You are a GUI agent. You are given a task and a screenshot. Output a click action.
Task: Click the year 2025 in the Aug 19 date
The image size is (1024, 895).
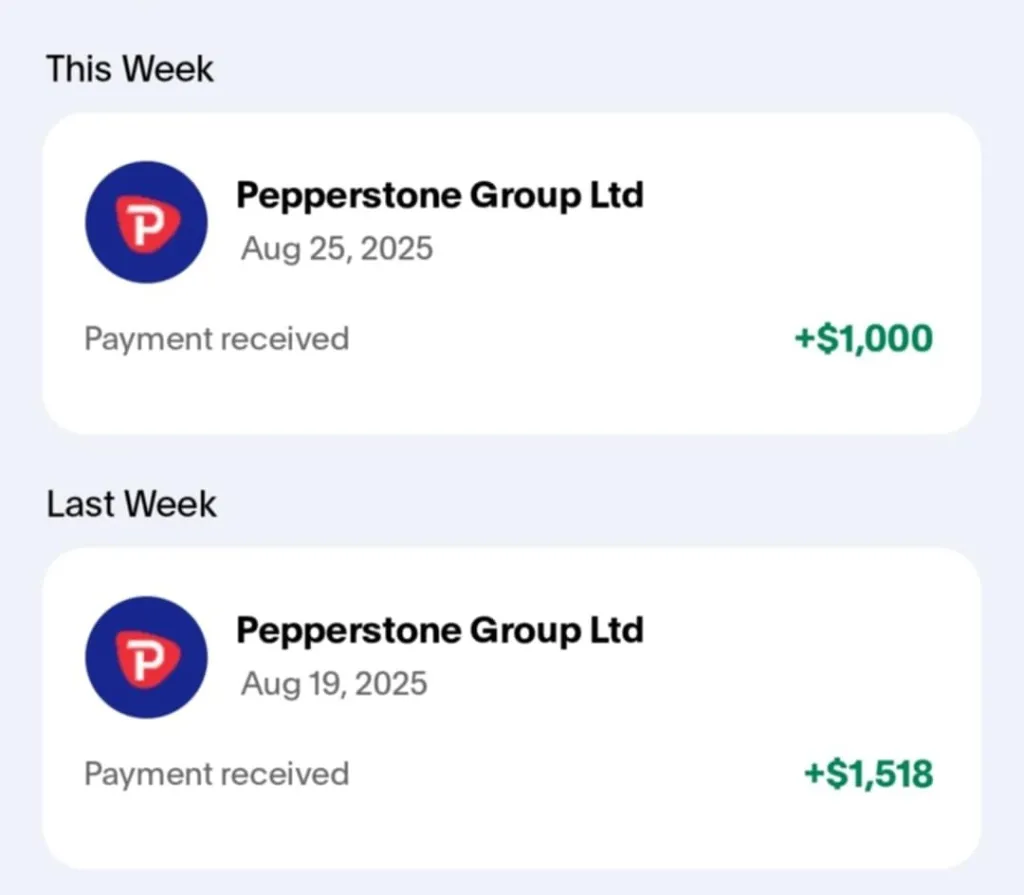click(390, 684)
